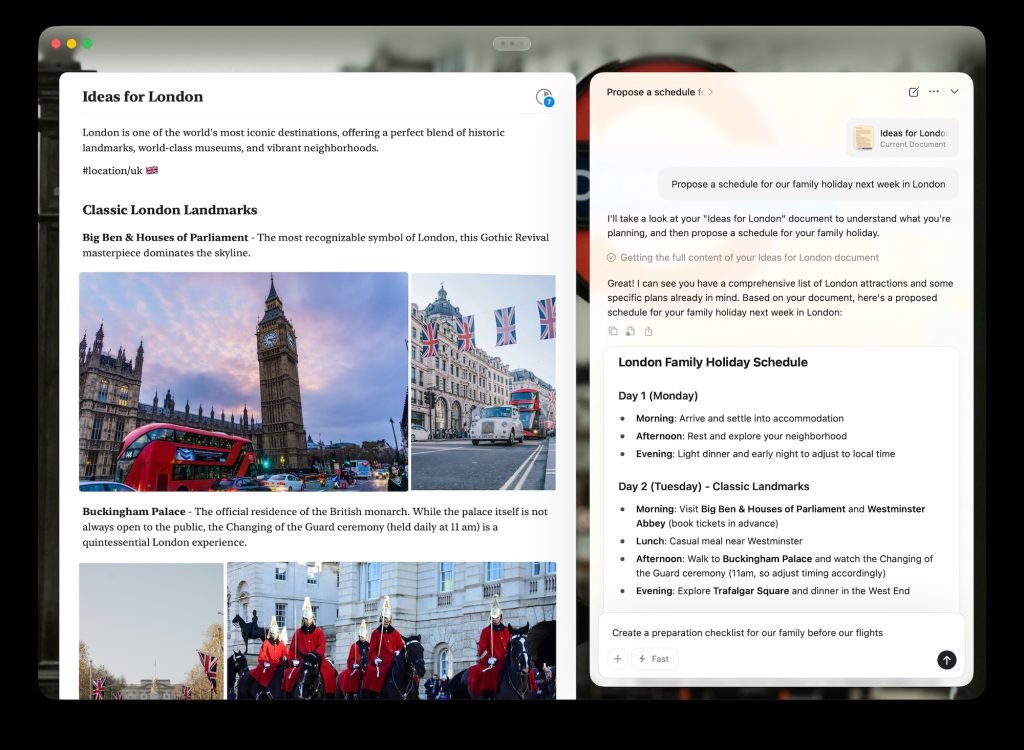Image resolution: width=1024 pixels, height=750 pixels.
Task: Open the Big Ben photo with red bus
Action: tap(243, 381)
